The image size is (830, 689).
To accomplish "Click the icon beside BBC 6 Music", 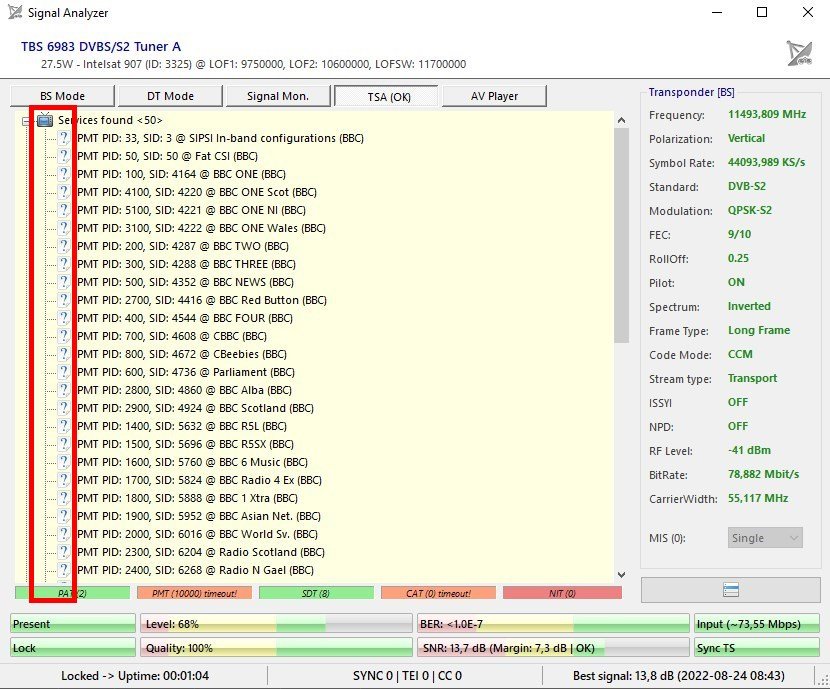I will (64, 462).
